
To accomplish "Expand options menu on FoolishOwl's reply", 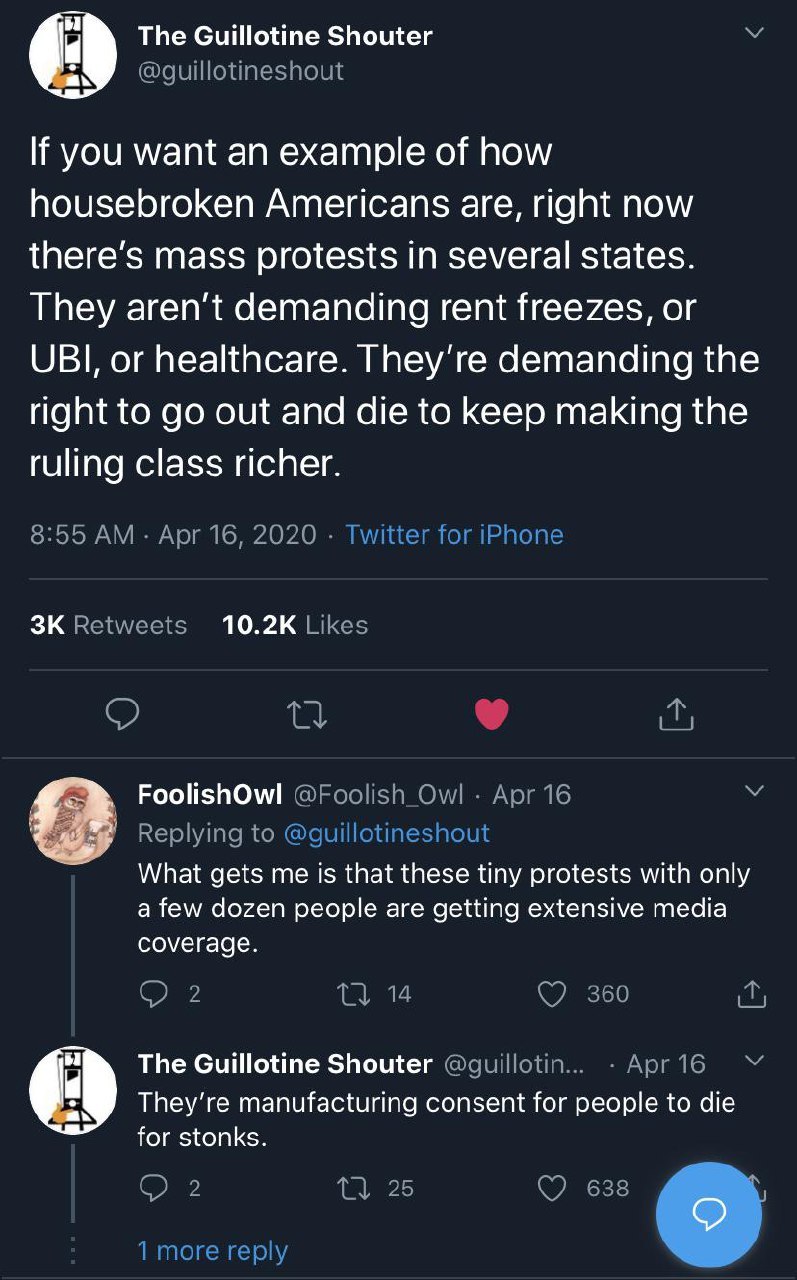I will pyautogui.click(x=756, y=791).
